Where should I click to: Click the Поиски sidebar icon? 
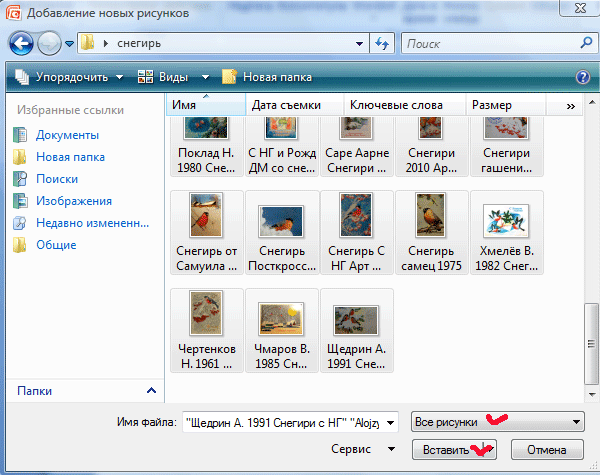20,179
